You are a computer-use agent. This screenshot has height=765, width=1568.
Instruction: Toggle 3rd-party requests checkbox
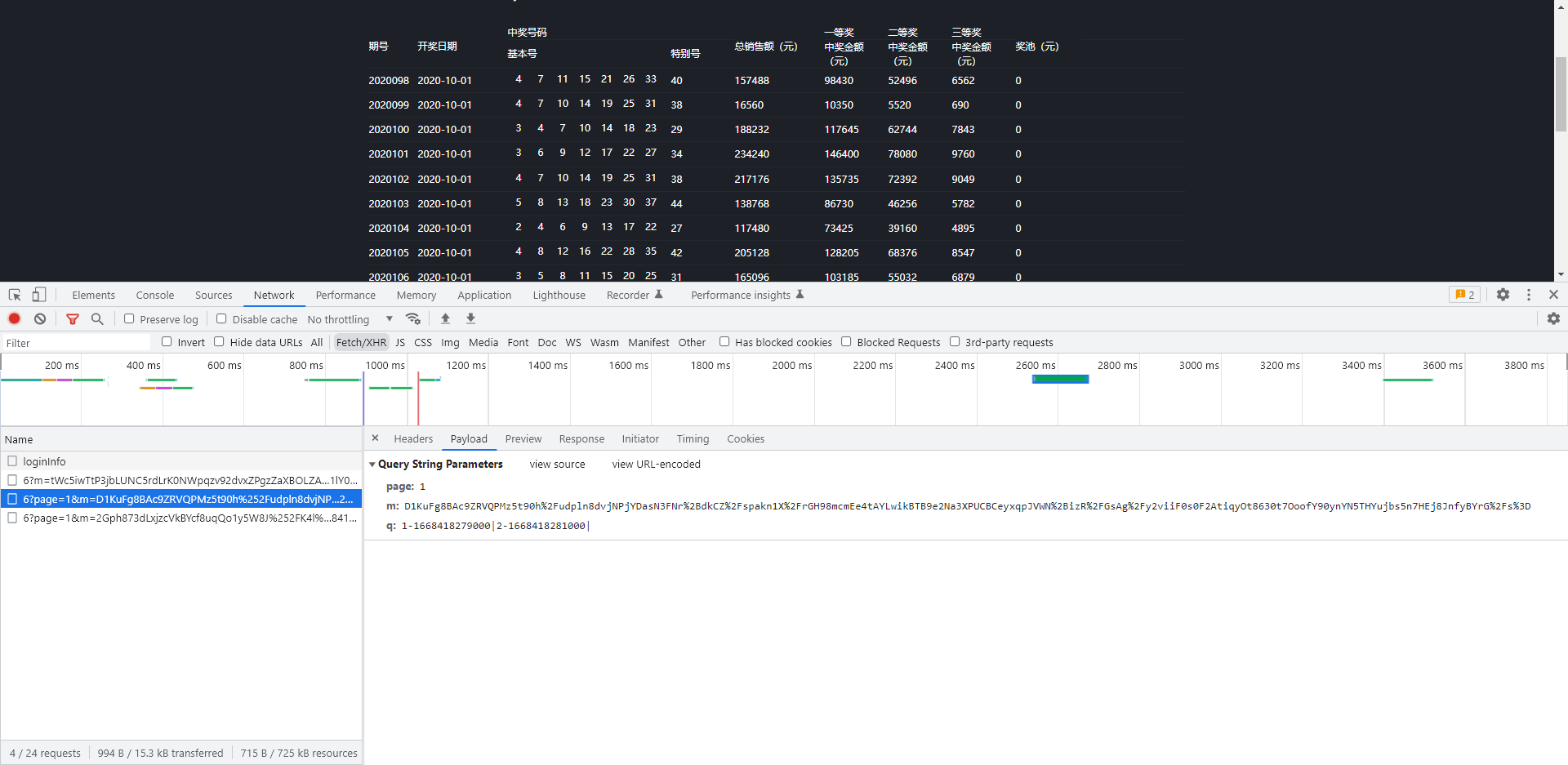(955, 342)
